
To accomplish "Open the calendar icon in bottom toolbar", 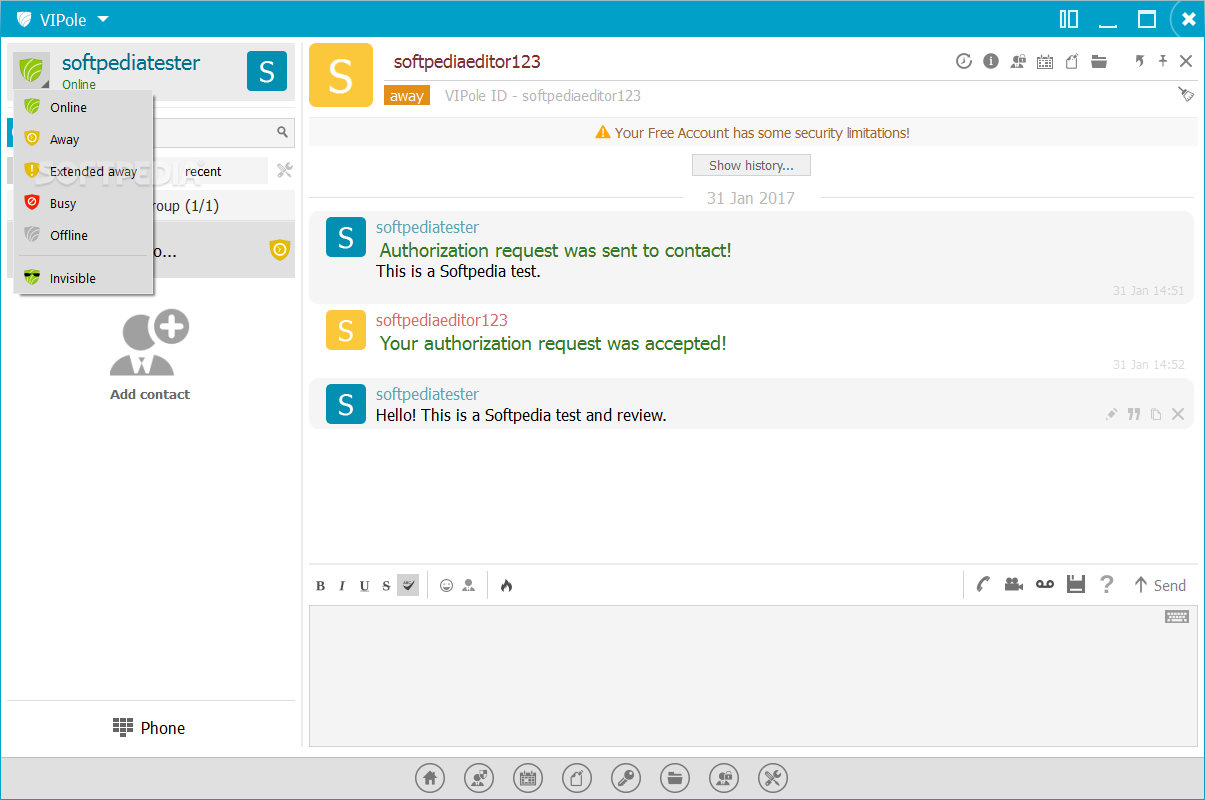I will (528, 778).
